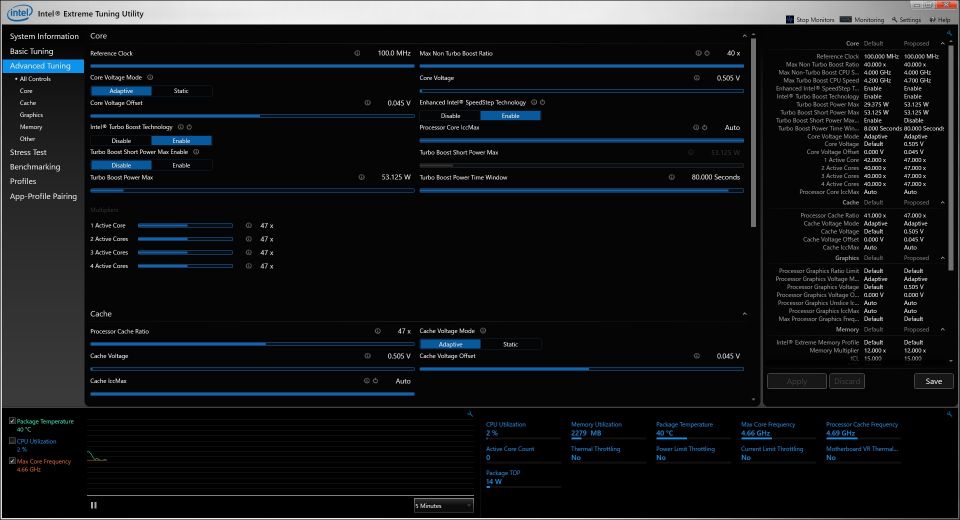The height and width of the screenshot is (520, 960).
Task: Click info icon for Processor Cache Ratio
Action: [x=377, y=331]
